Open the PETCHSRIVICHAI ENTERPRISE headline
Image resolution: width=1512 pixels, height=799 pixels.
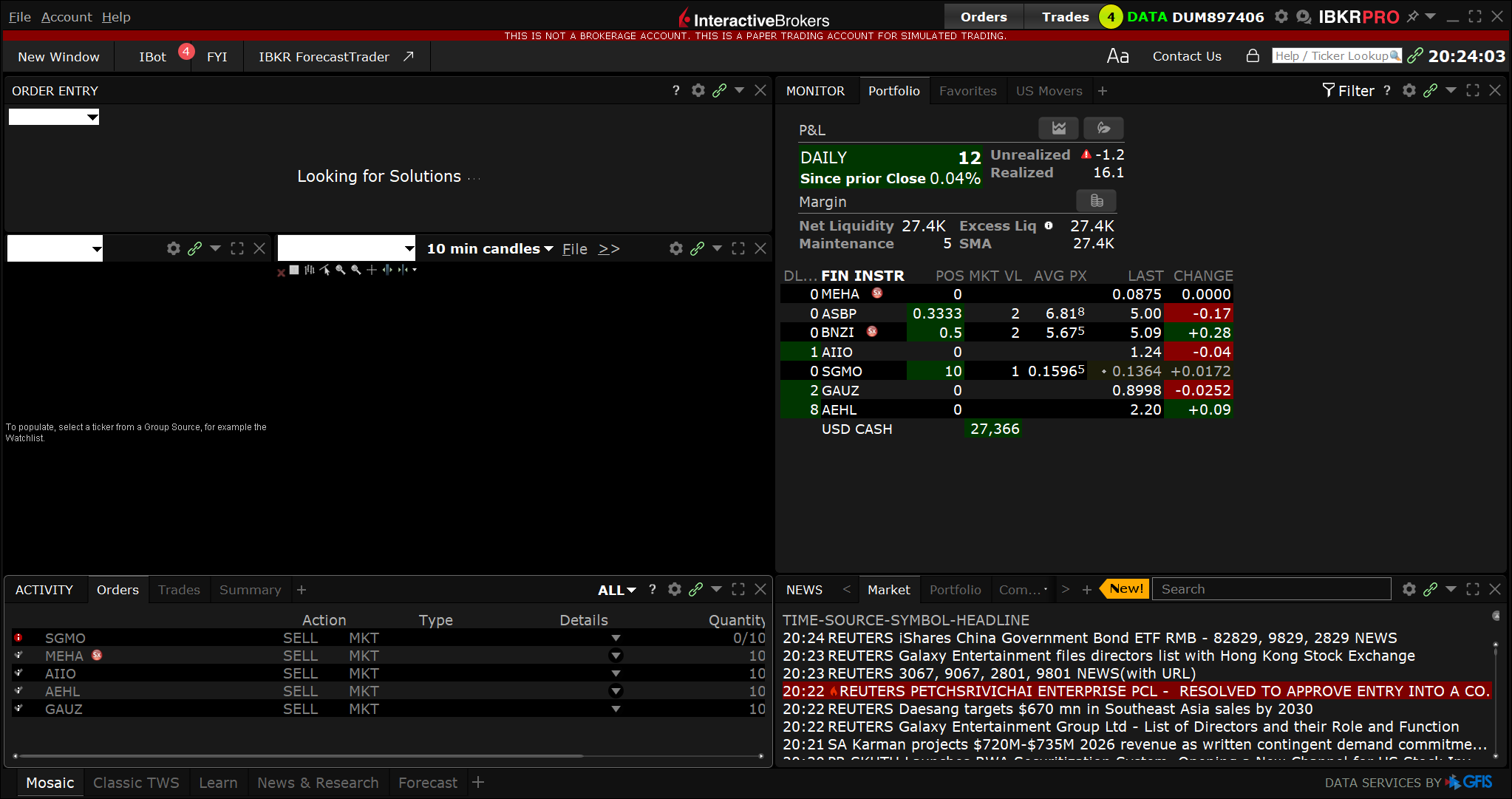(1137, 691)
